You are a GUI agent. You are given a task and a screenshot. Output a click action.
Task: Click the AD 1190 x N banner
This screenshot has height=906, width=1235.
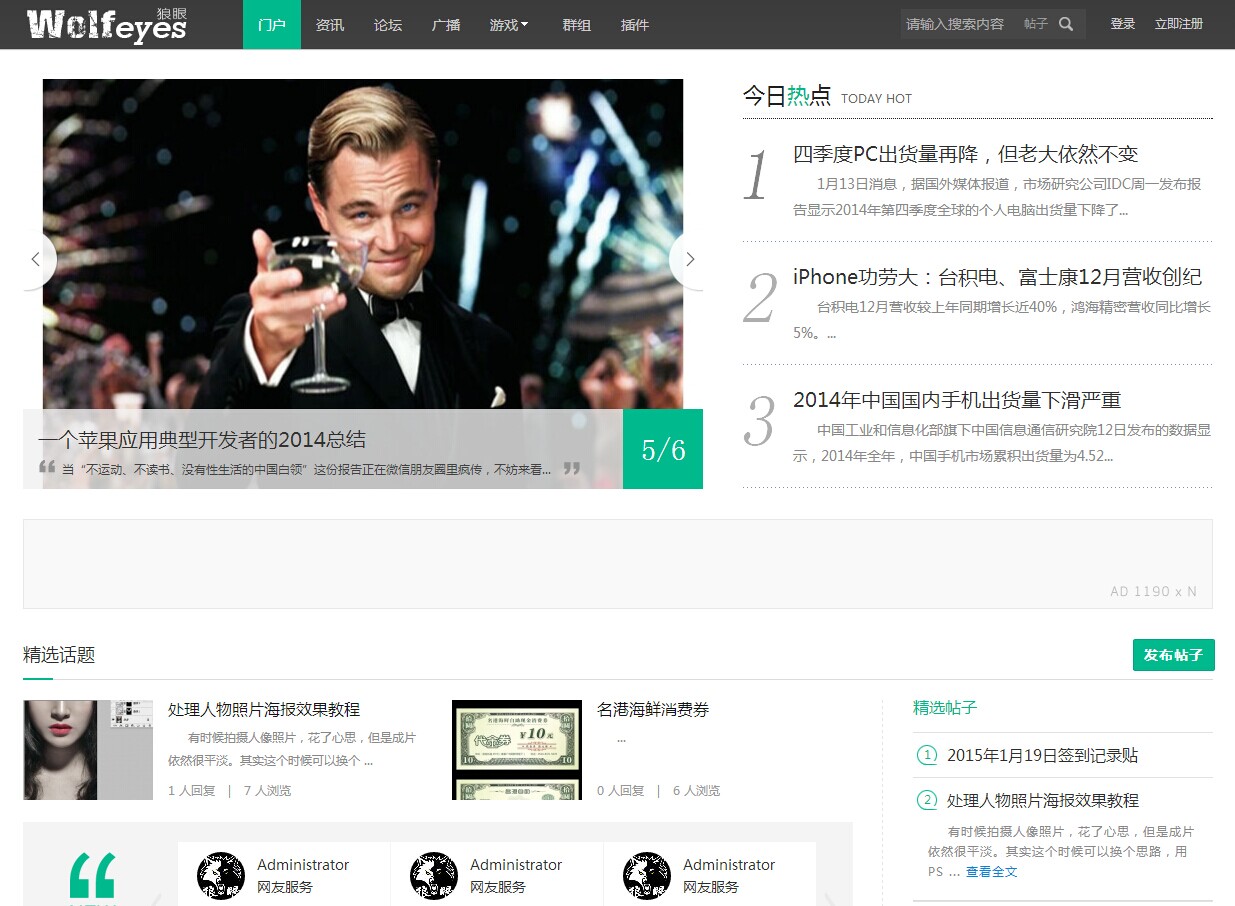pyautogui.click(x=618, y=564)
